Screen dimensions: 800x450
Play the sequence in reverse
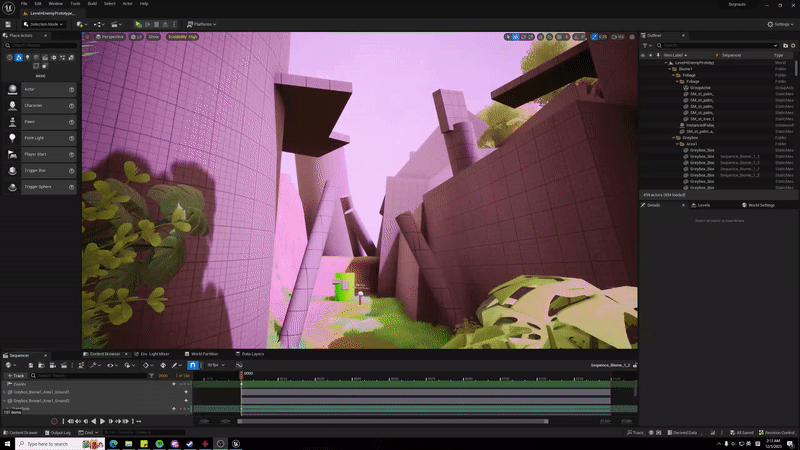tap(93, 421)
